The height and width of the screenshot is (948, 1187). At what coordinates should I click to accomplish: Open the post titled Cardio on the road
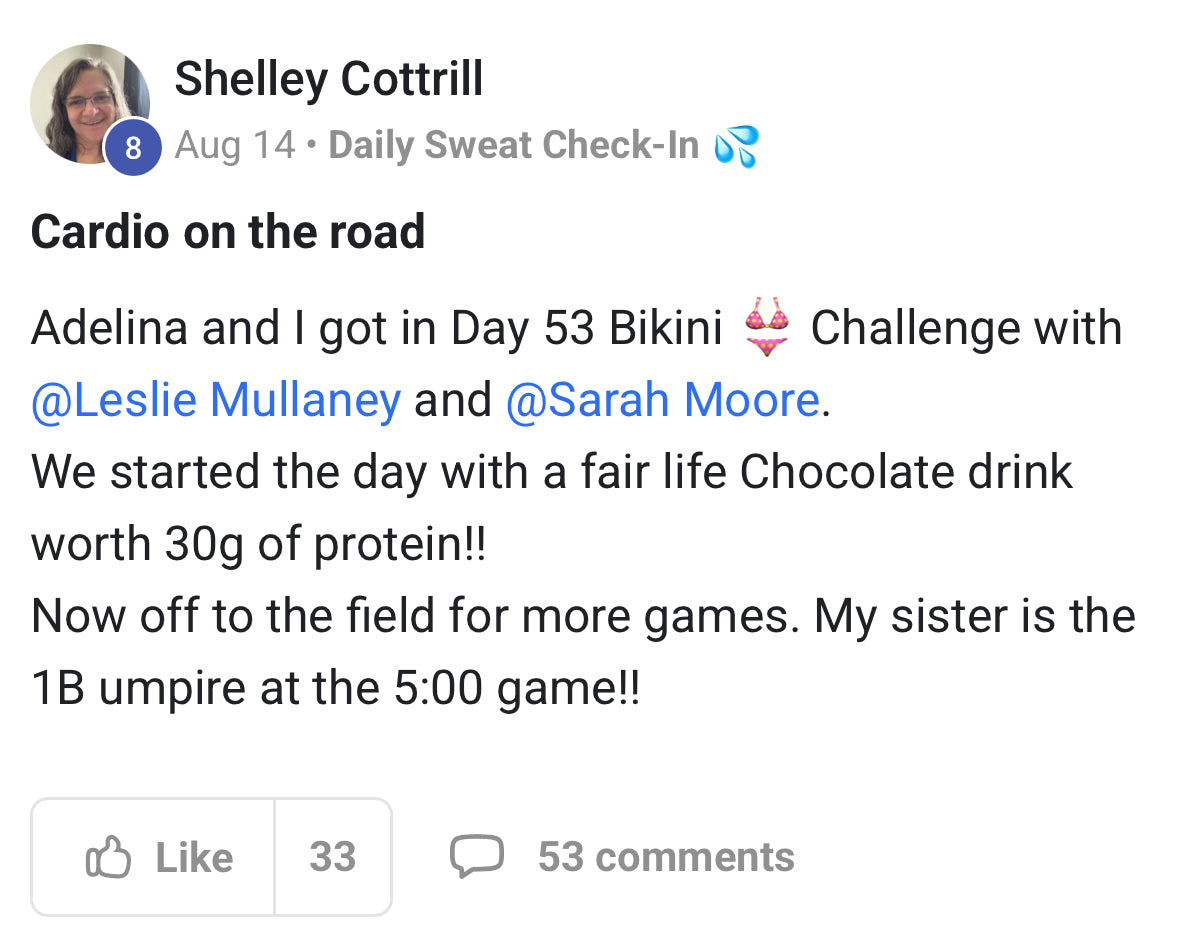(228, 232)
